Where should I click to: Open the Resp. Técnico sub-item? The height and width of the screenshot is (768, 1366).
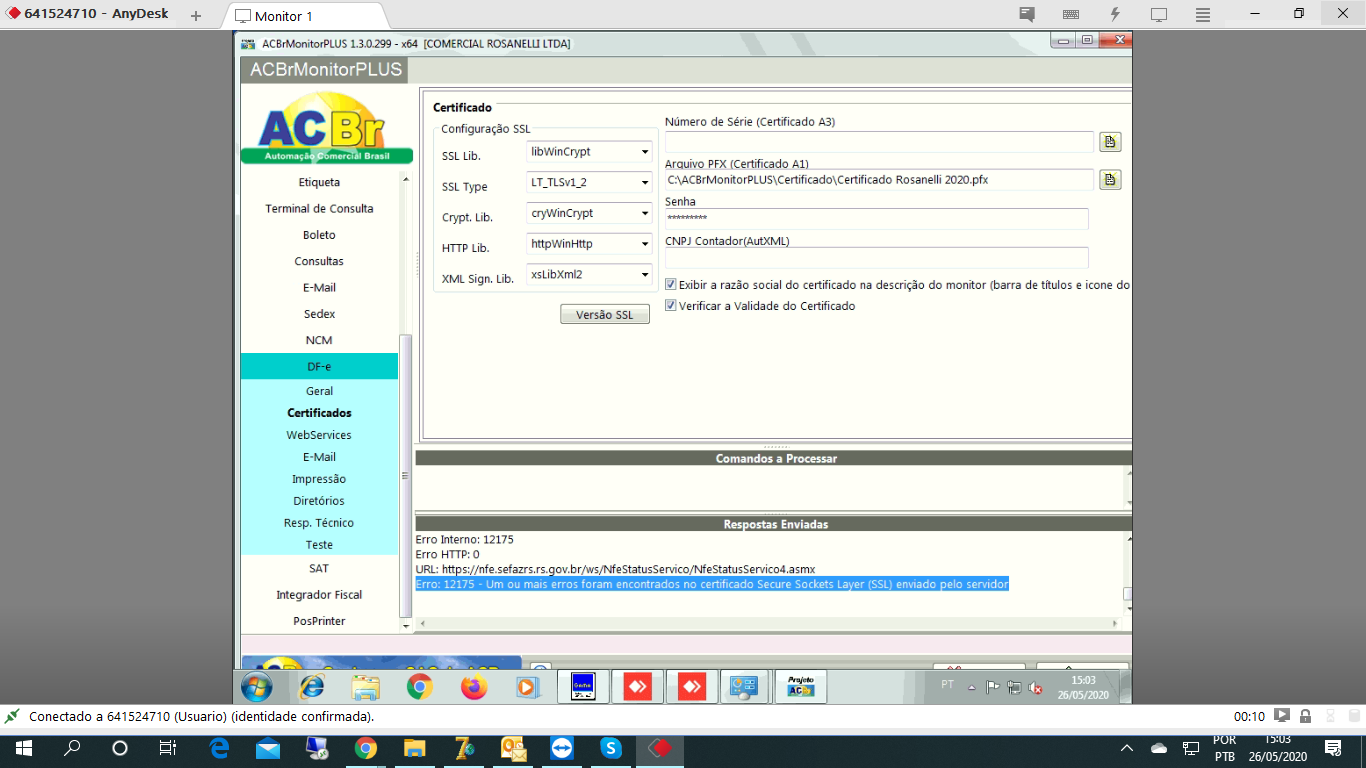click(x=319, y=523)
